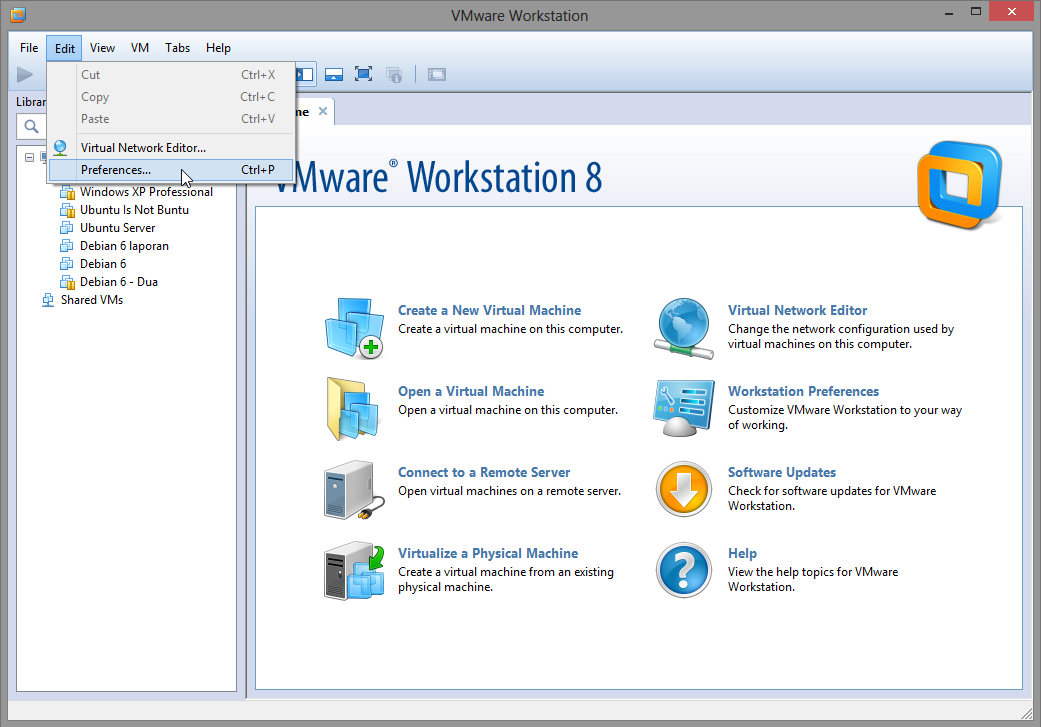Viewport: 1041px width, 727px height.
Task: Choose Virtual Network Editor... from Edit menu
Action: coord(171,147)
